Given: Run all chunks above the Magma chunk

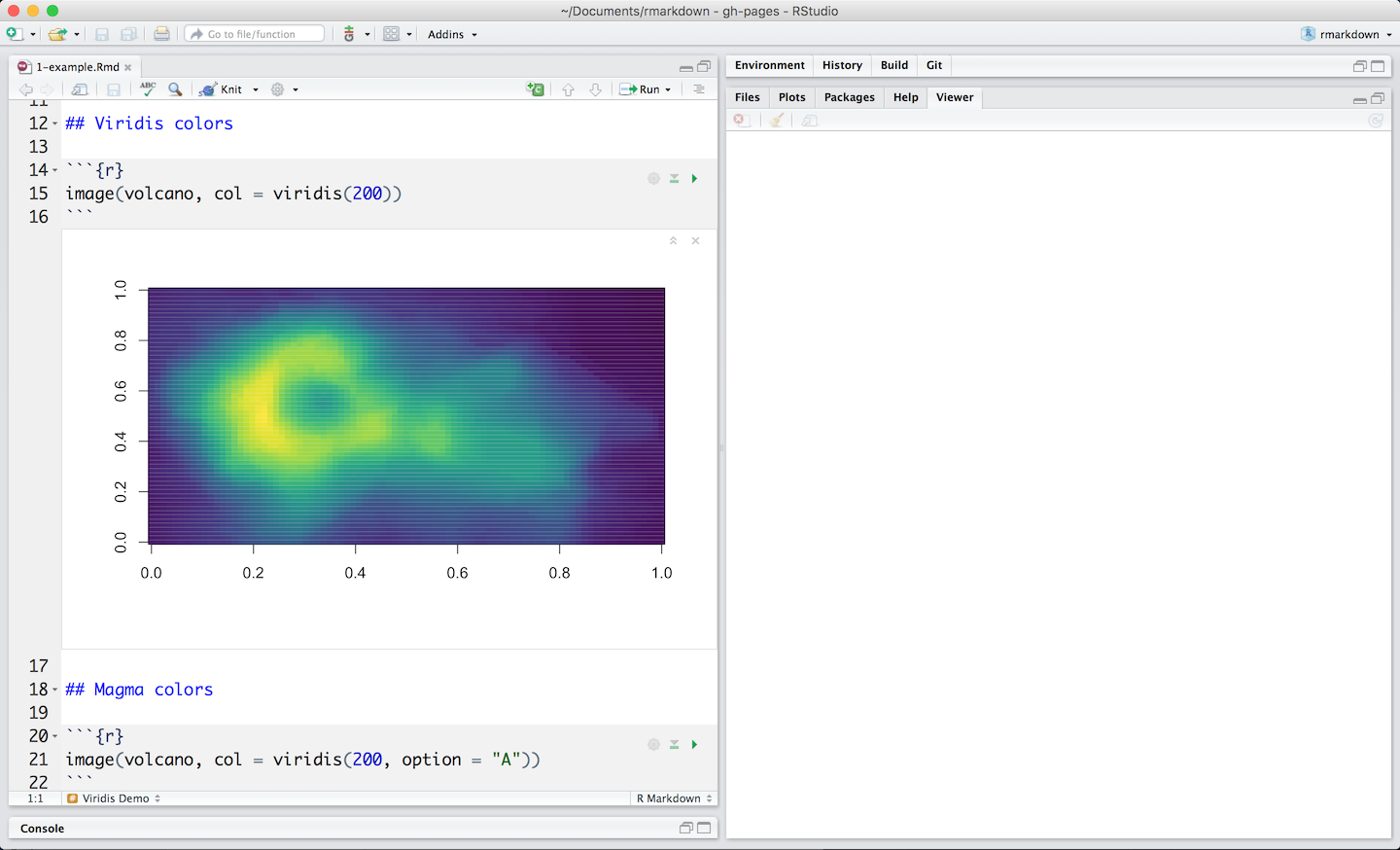Looking at the screenshot, I should (x=674, y=745).
